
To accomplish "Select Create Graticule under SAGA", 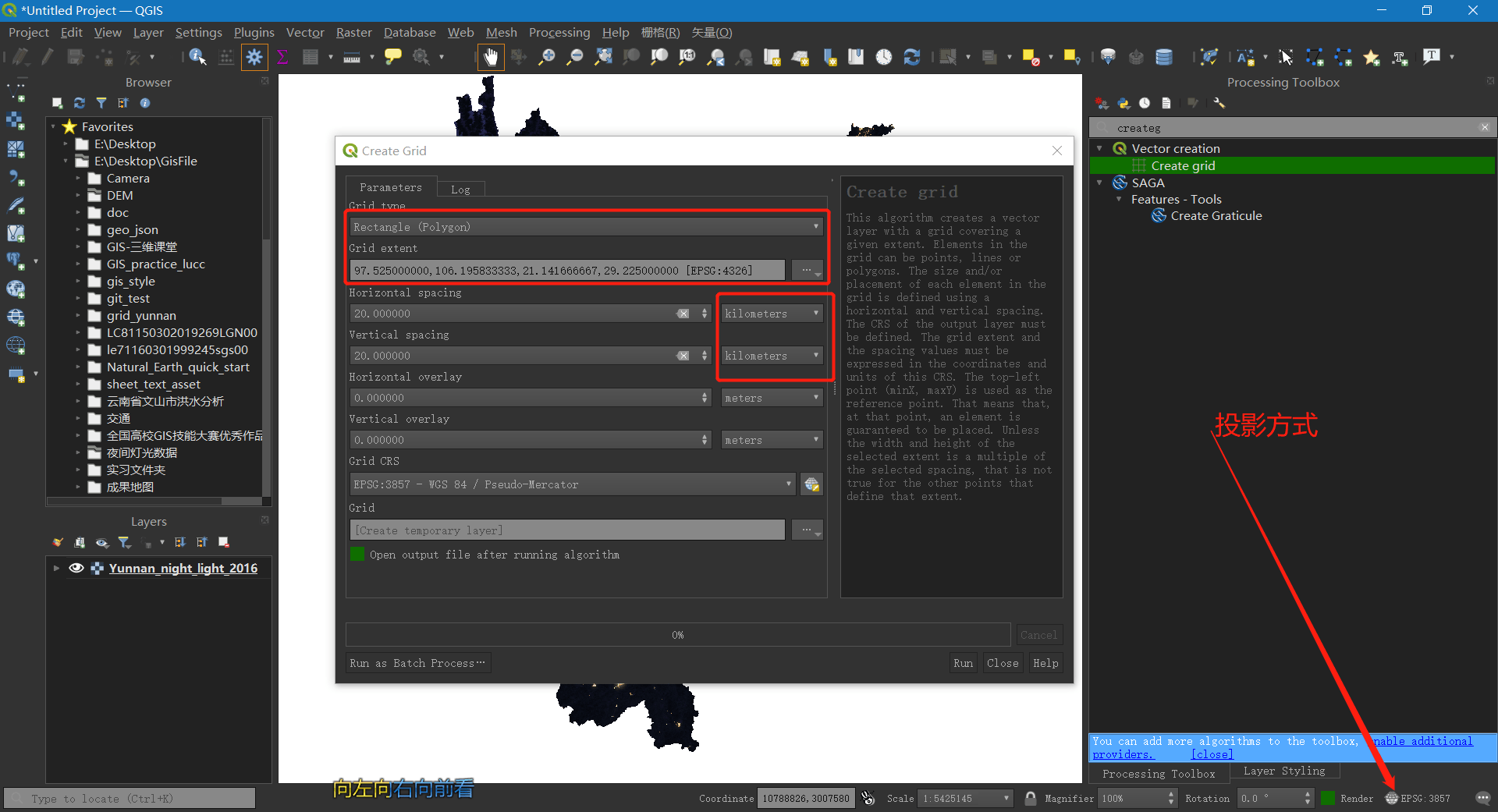I will click(x=1216, y=216).
